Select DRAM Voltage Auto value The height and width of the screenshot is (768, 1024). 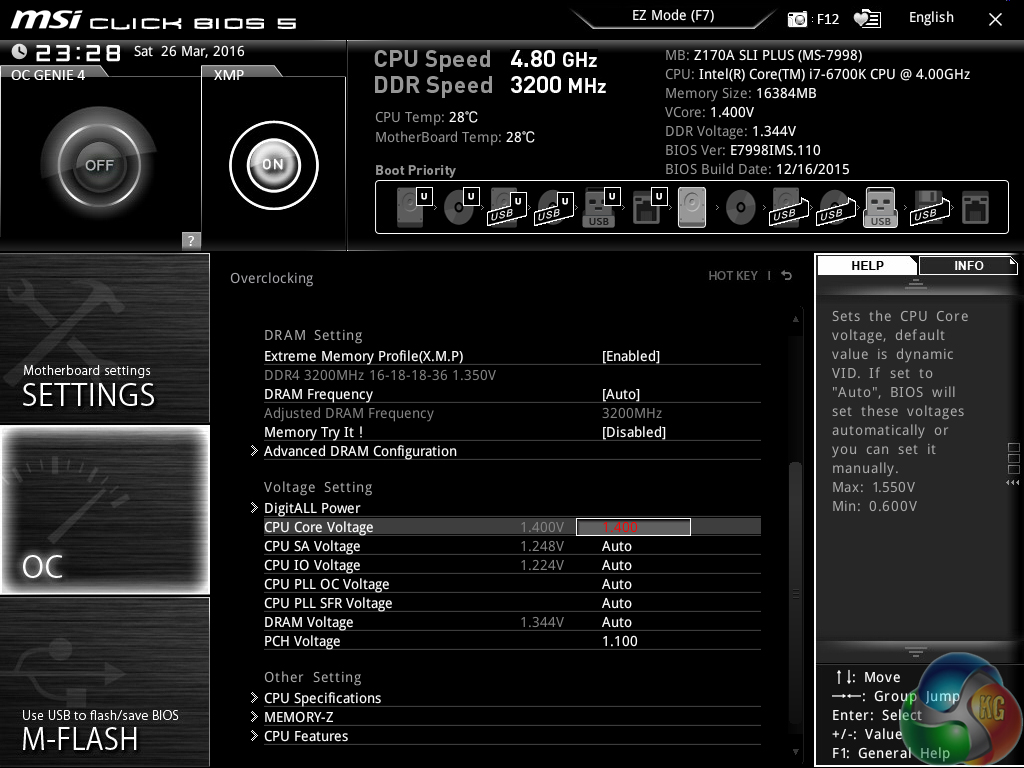616,622
